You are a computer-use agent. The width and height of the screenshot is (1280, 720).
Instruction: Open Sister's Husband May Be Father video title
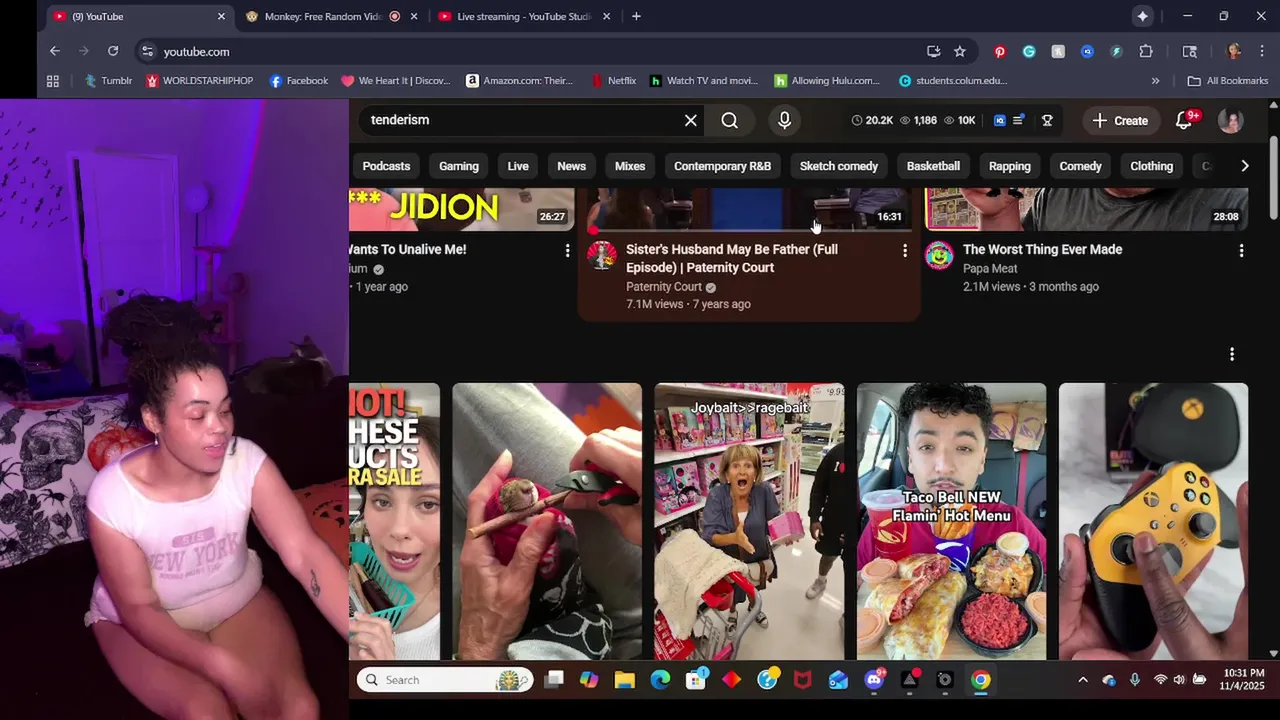(732, 258)
